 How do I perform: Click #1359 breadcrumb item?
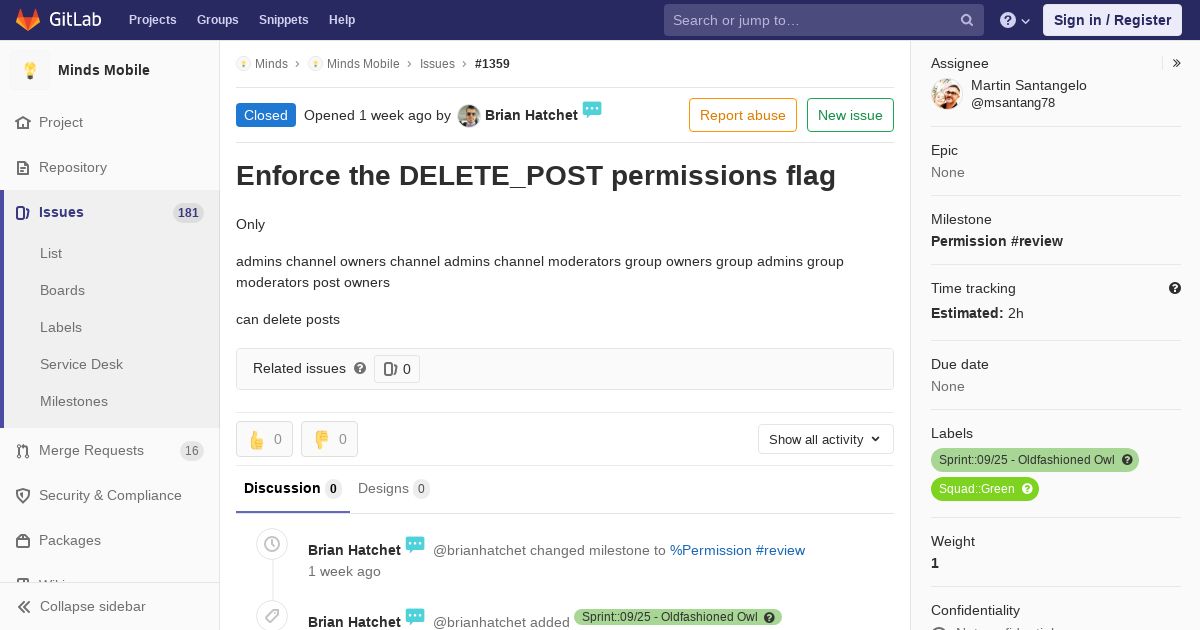click(492, 63)
